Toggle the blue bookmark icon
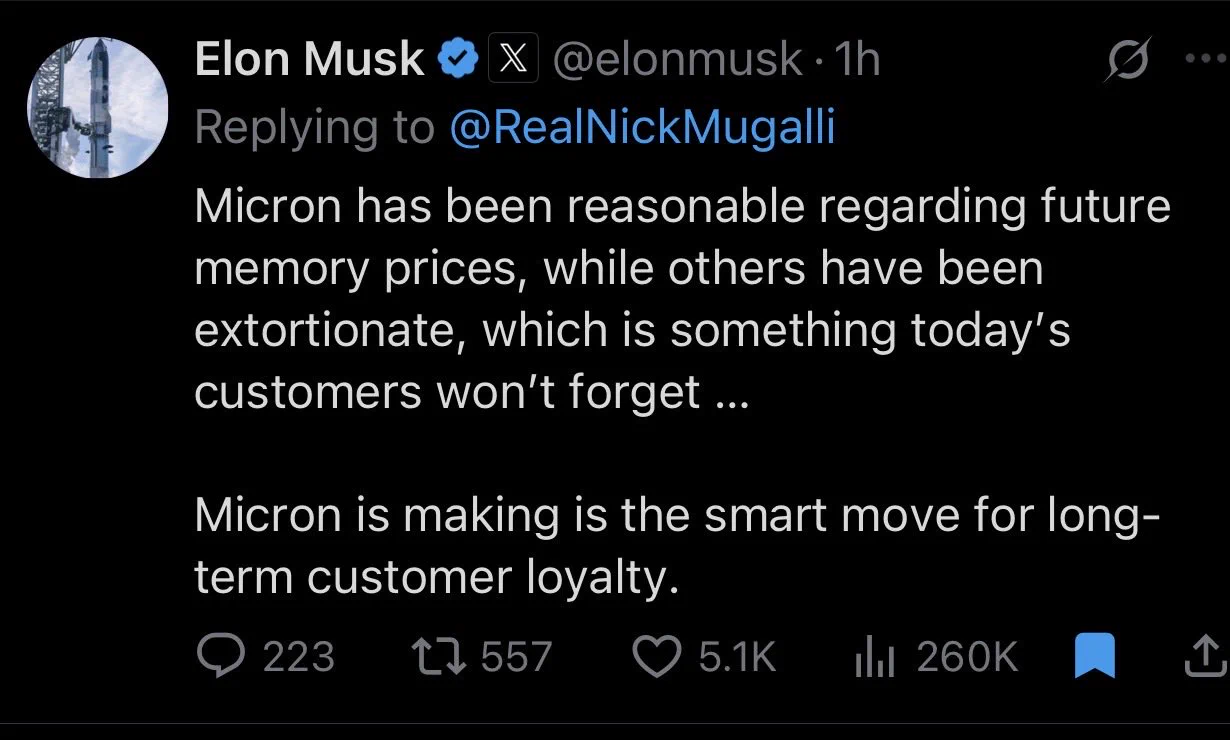1230x740 pixels. (x=1094, y=657)
